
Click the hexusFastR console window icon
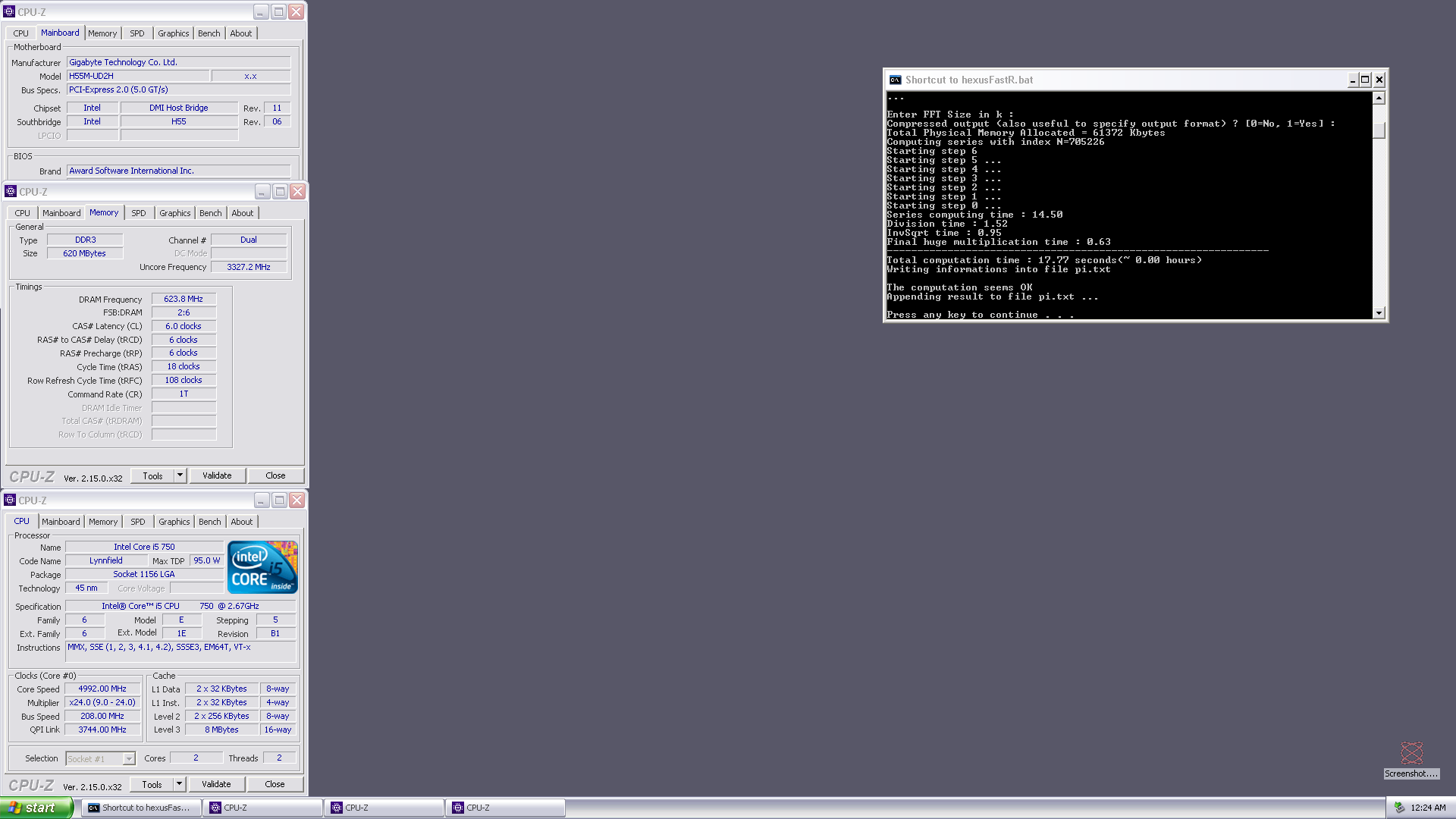point(896,80)
